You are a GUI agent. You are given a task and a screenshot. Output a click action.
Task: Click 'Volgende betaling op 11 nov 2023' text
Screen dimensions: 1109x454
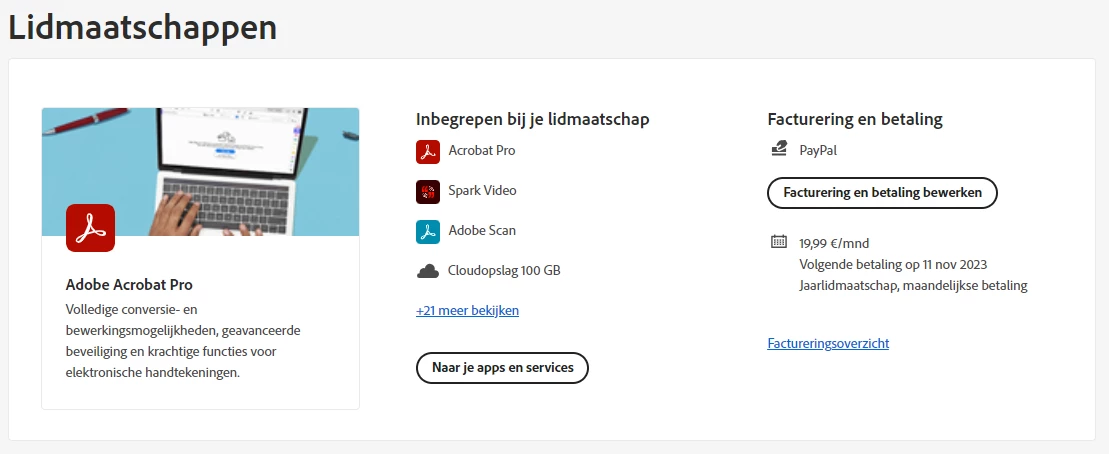tap(893, 264)
